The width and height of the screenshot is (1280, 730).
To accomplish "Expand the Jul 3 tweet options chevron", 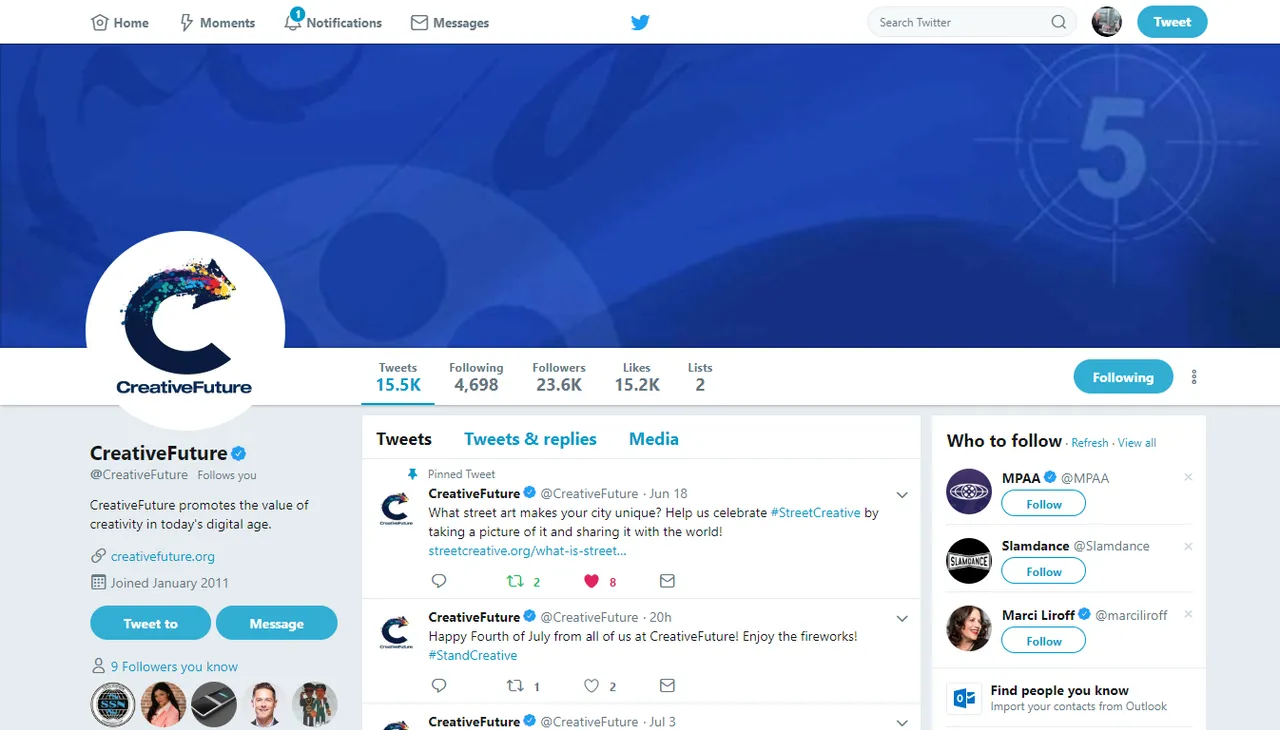I will click(x=902, y=723).
